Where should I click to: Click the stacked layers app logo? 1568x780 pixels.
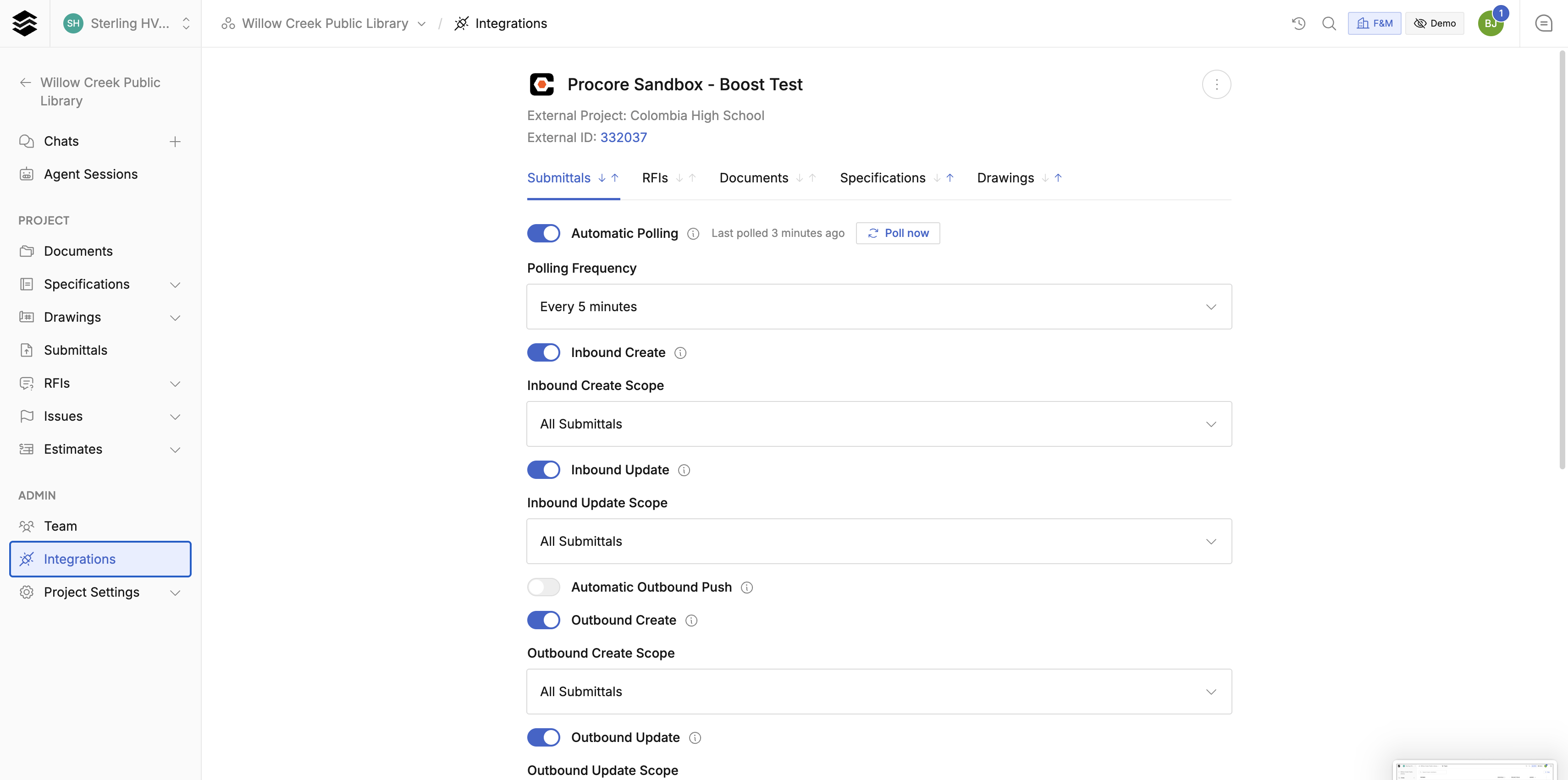[24, 23]
